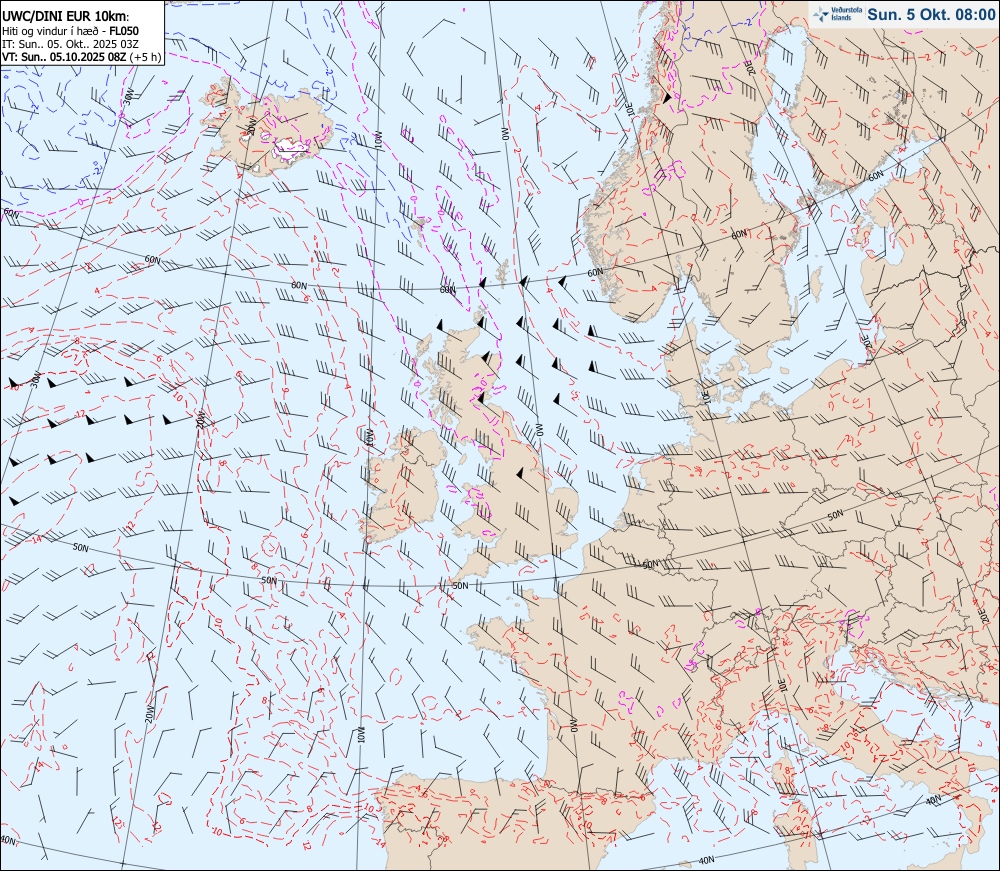
Task: Click the 'IT: Sun.. 05. Okt.. 2025 03Z' line
Action: (70, 44)
